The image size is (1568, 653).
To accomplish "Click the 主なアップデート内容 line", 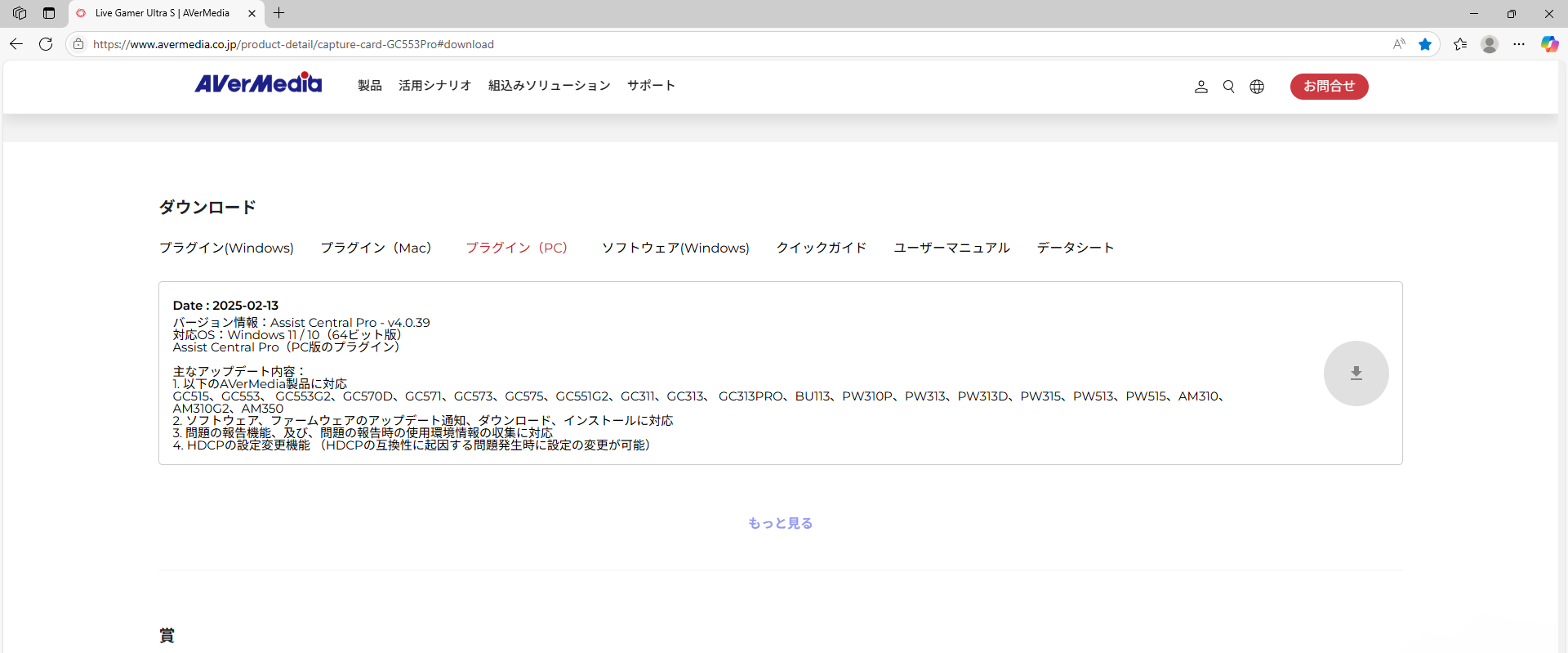I will point(239,372).
